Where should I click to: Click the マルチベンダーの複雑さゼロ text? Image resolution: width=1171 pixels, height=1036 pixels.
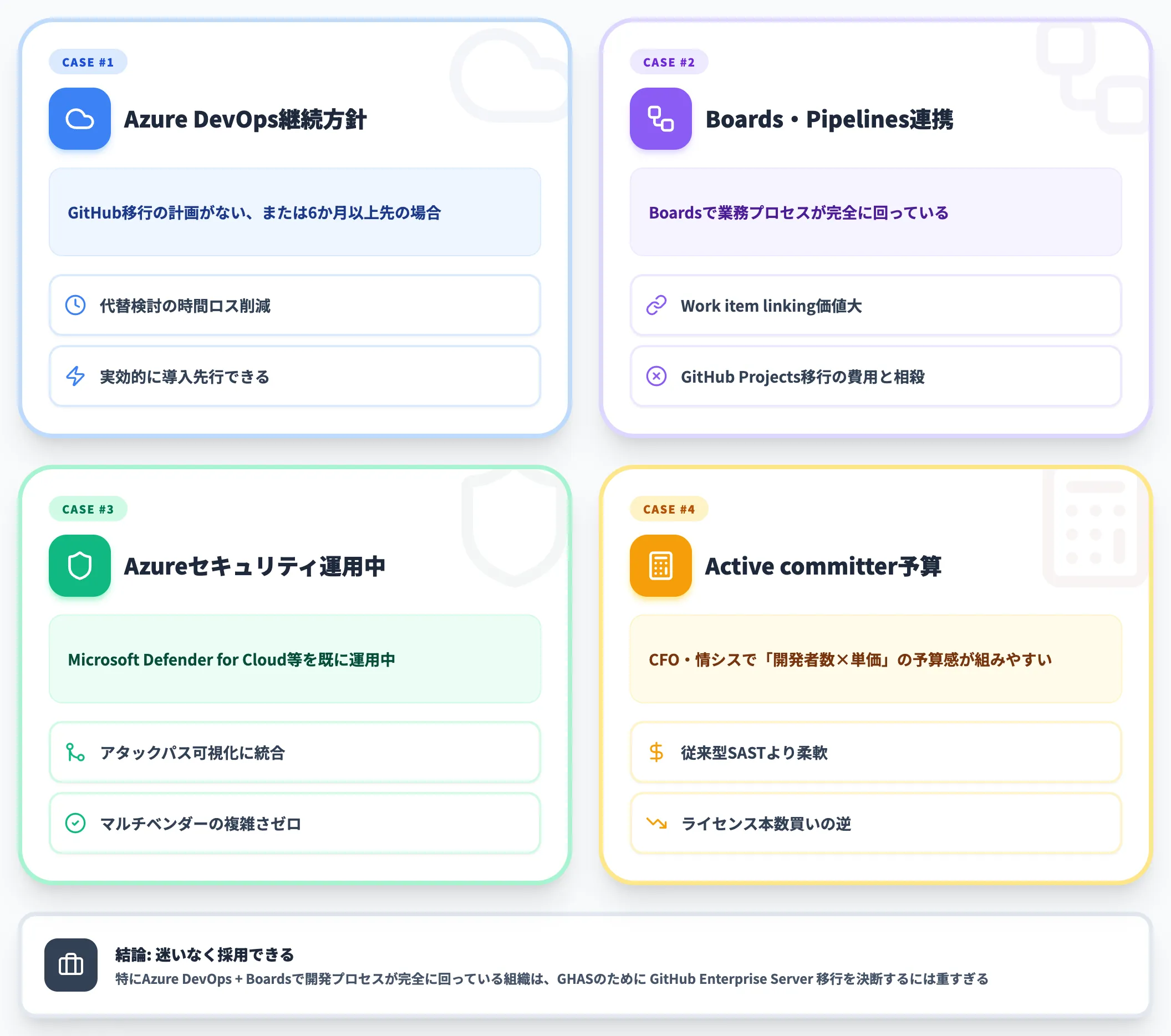pyautogui.click(x=201, y=824)
